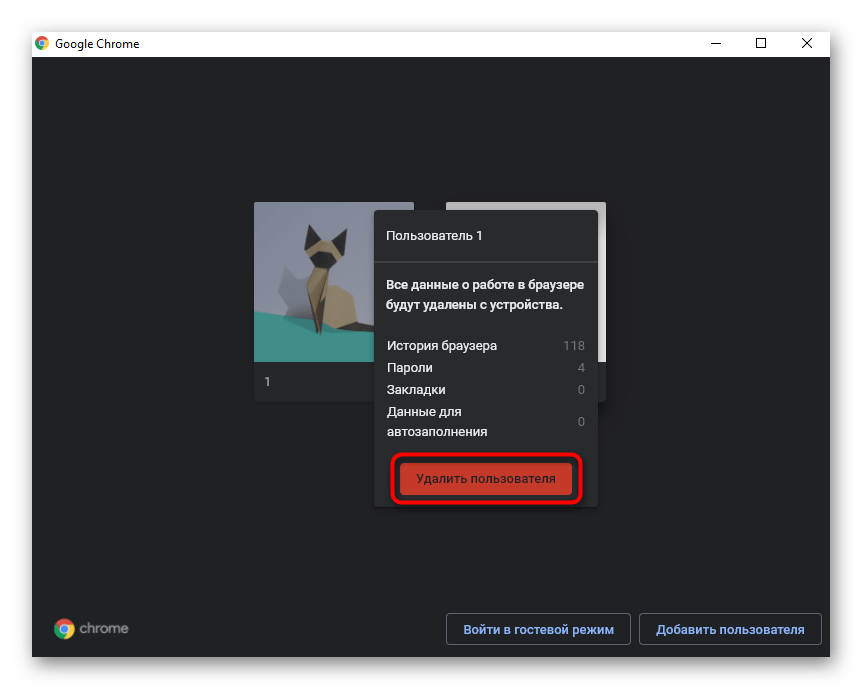Open guest mode via Войти в гостевой режим
This screenshot has width=862, height=689.
(x=538, y=629)
